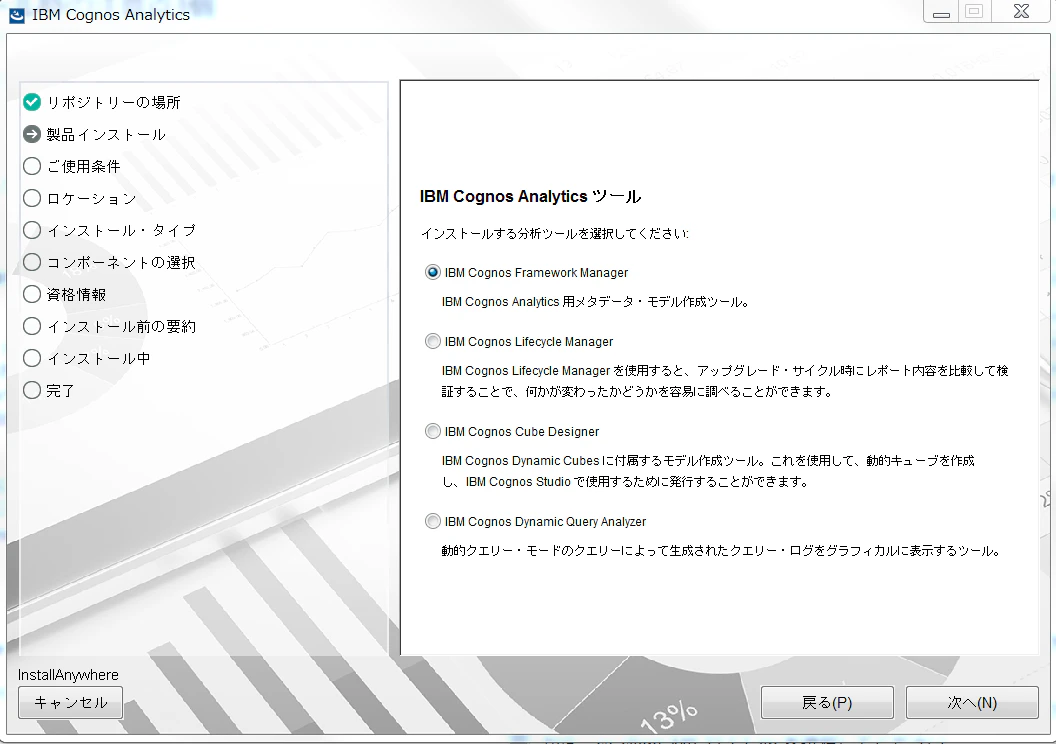Click the キャンセル button

pos(71,703)
